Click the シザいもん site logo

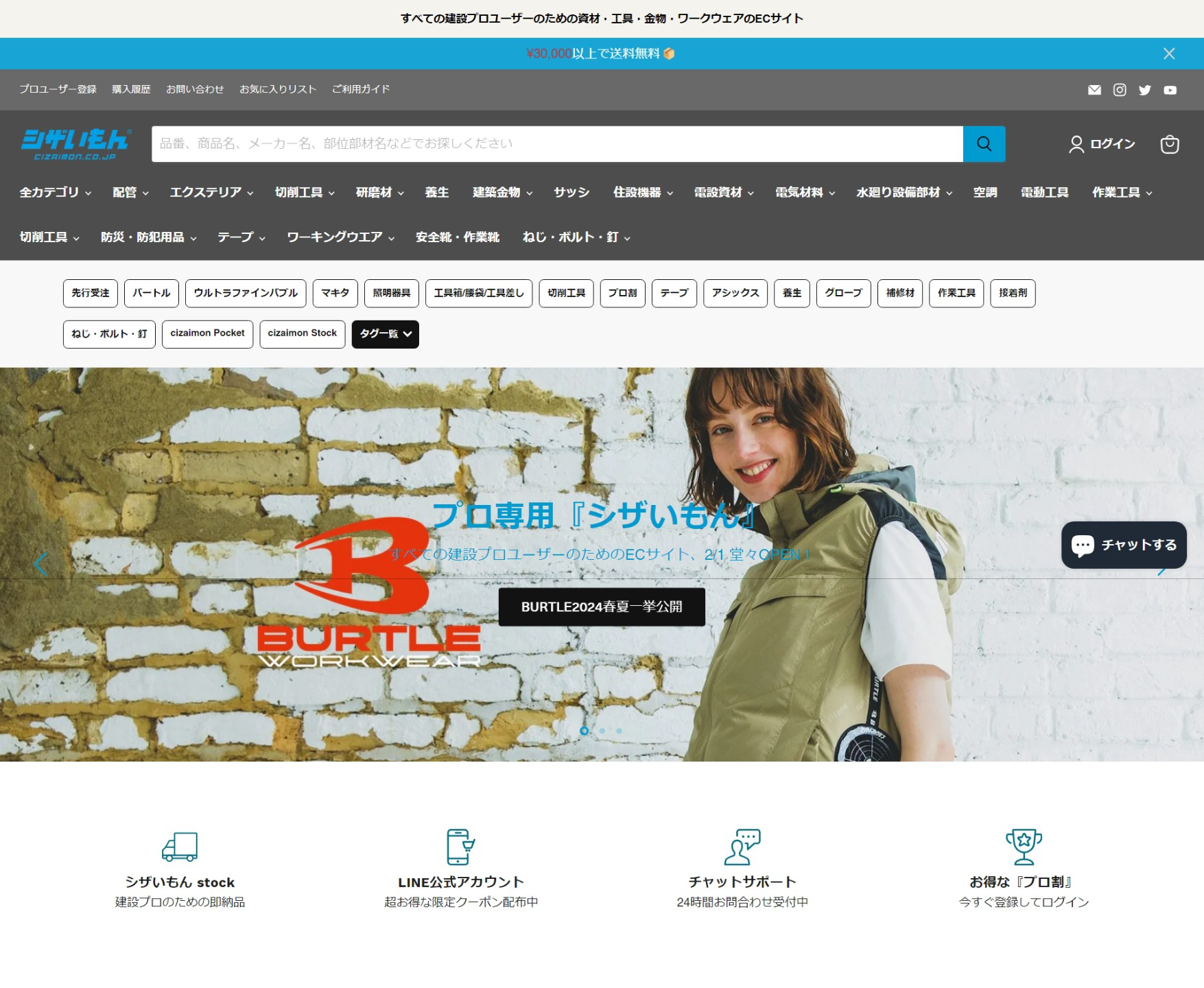tap(75, 144)
